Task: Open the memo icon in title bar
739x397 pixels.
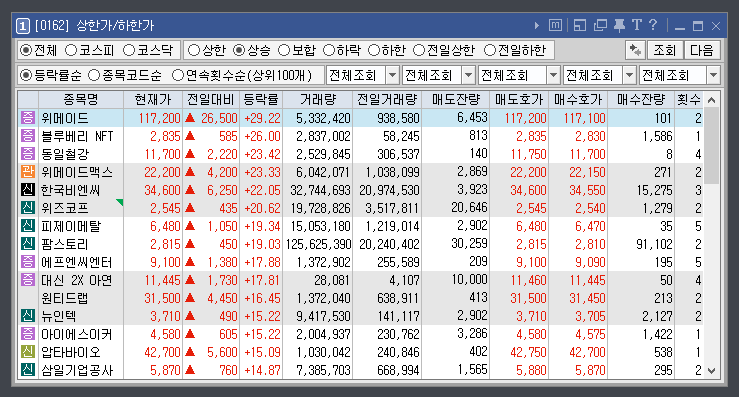Action: coord(556,25)
